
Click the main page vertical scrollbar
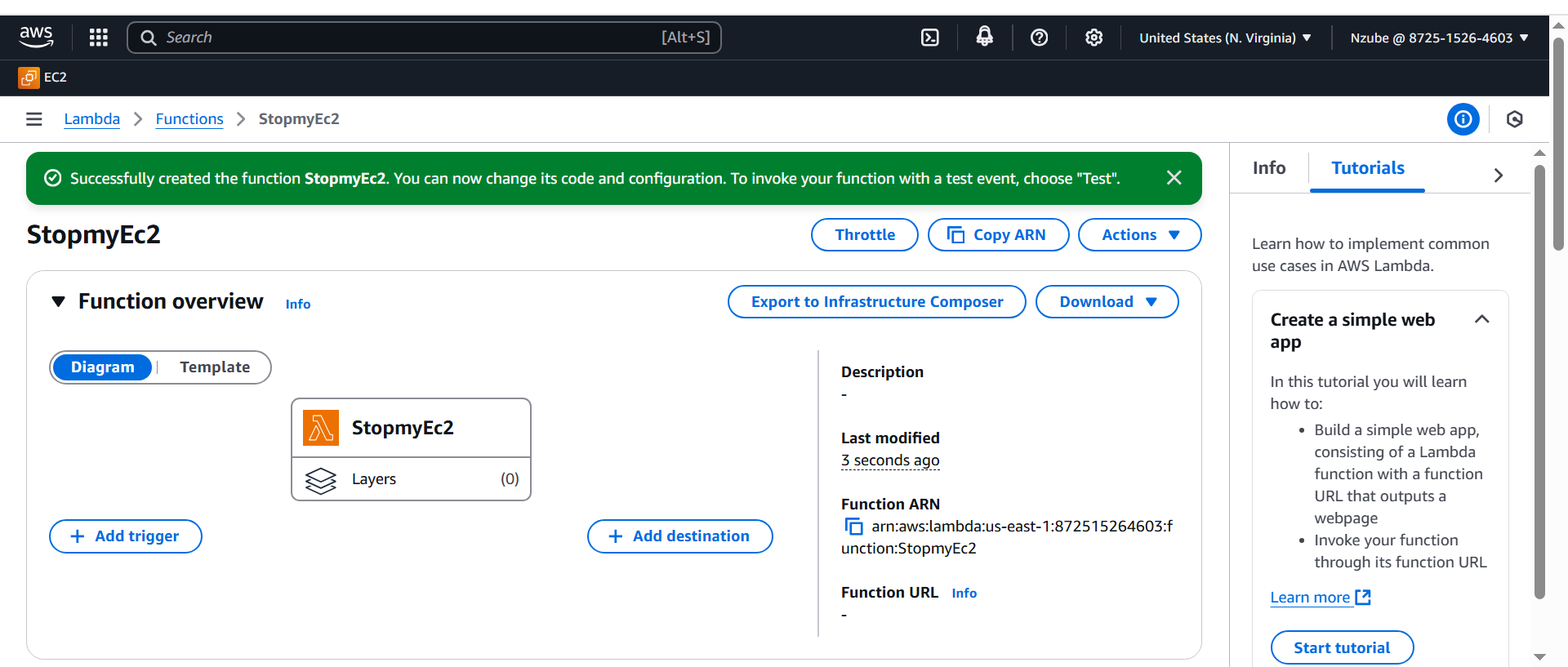tap(1558, 144)
